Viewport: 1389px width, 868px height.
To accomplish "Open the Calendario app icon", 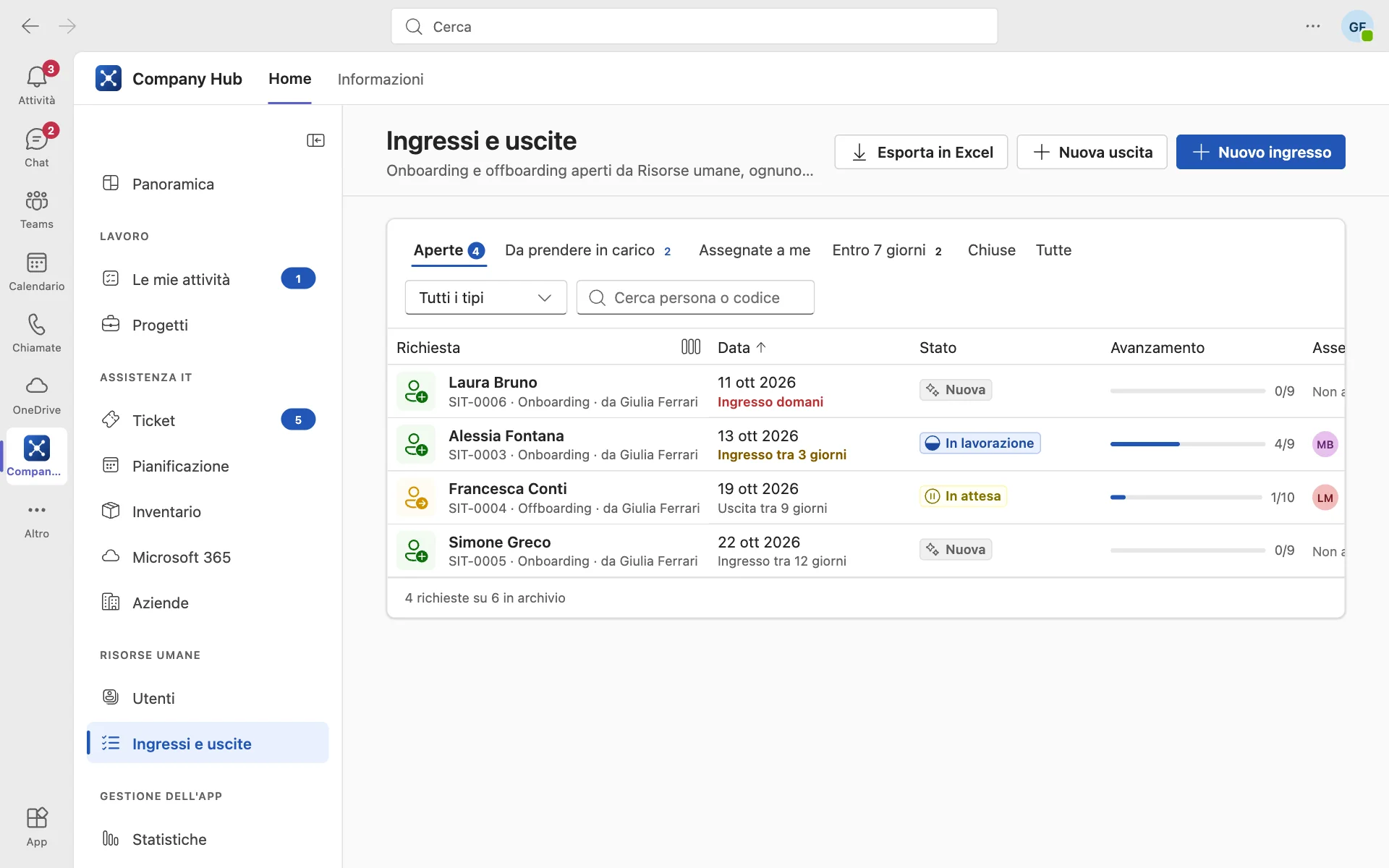I will [37, 271].
